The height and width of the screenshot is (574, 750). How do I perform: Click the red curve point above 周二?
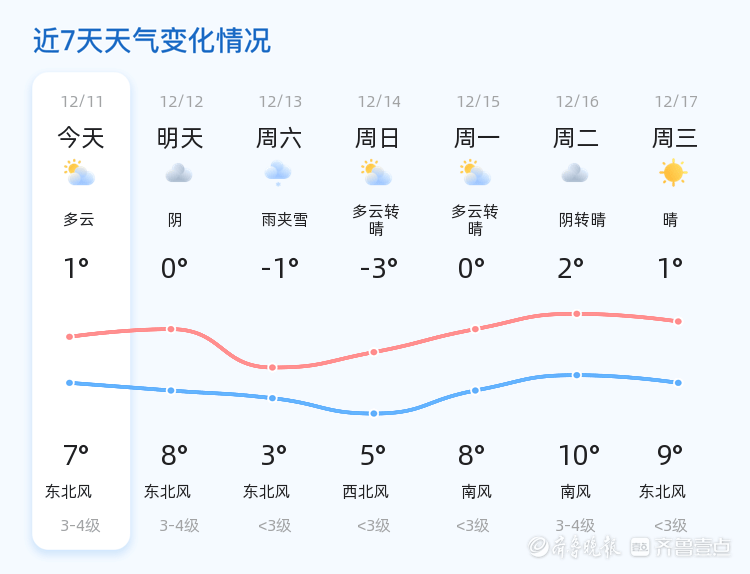[x=577, y=314]
